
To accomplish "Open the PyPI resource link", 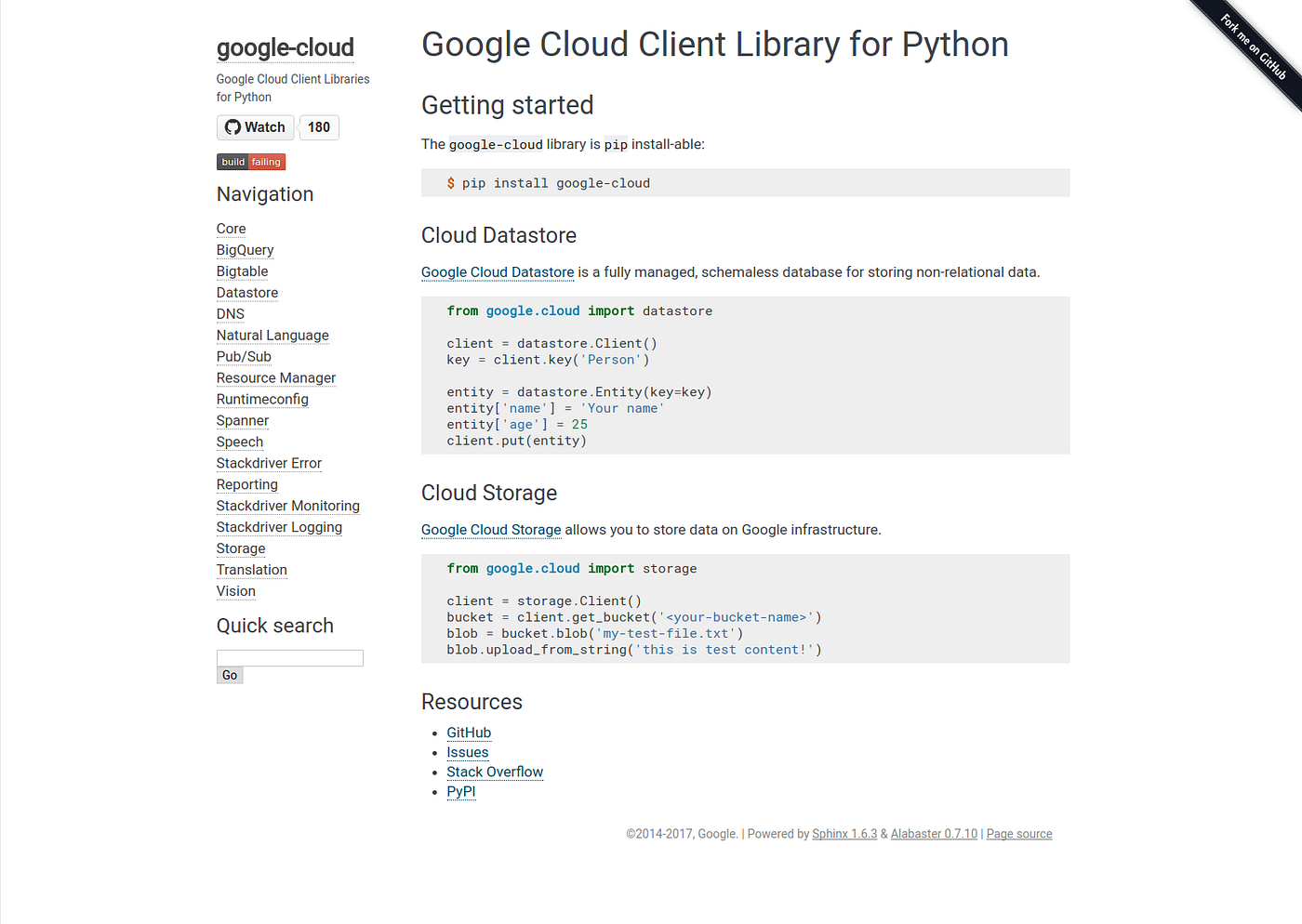I will pos(460,791).
